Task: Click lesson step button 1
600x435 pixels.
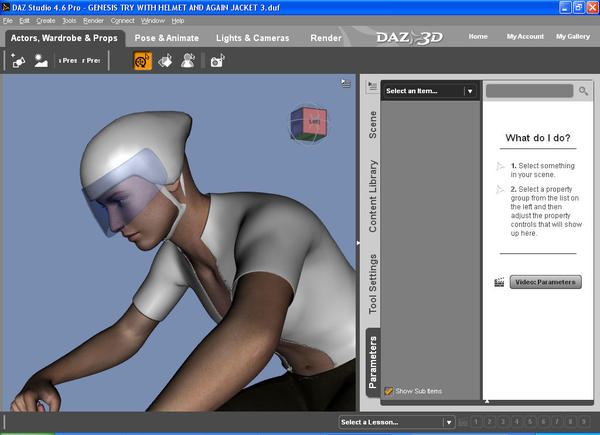Action: click(x=476, y=422)
